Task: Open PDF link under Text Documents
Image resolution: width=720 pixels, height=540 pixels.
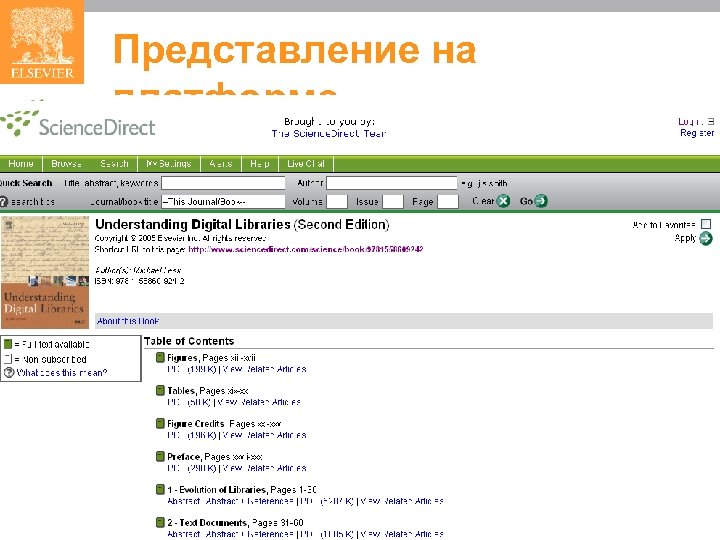Action: coord(327,534)
